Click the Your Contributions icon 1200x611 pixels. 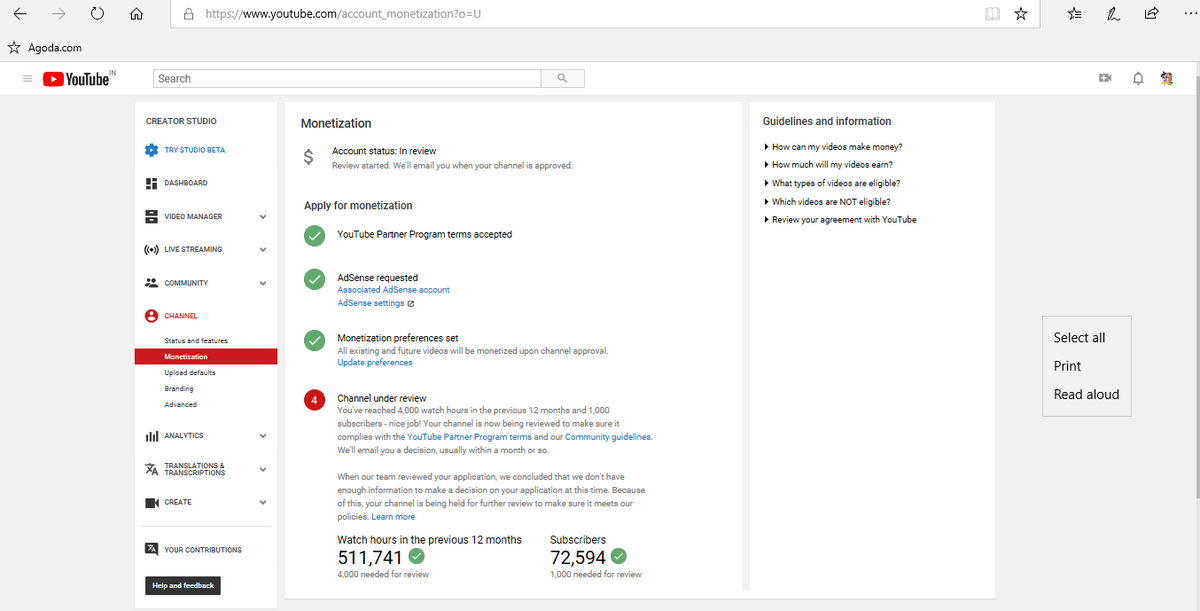tap(151, 550)
